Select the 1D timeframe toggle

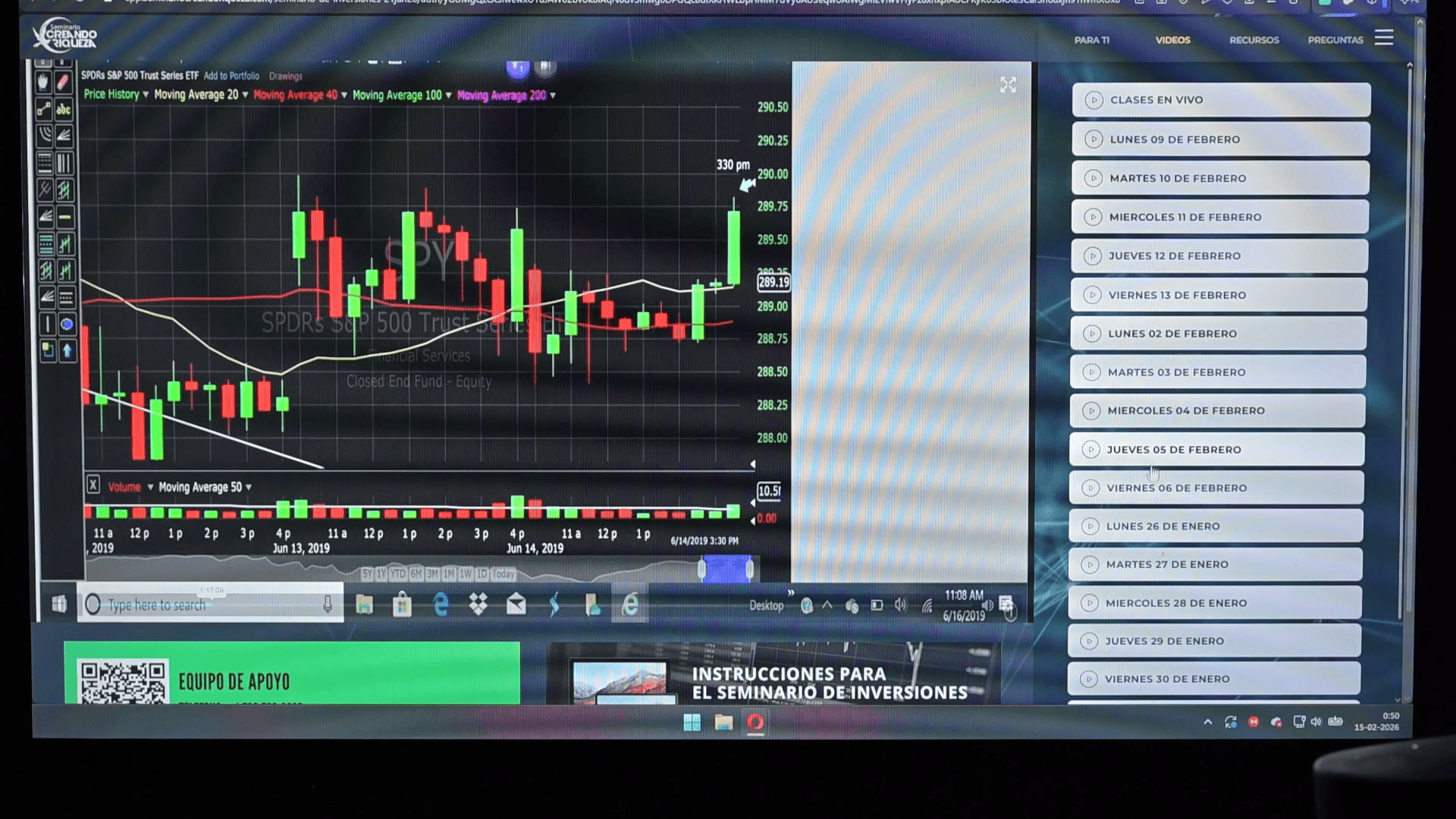pos(482,574)
